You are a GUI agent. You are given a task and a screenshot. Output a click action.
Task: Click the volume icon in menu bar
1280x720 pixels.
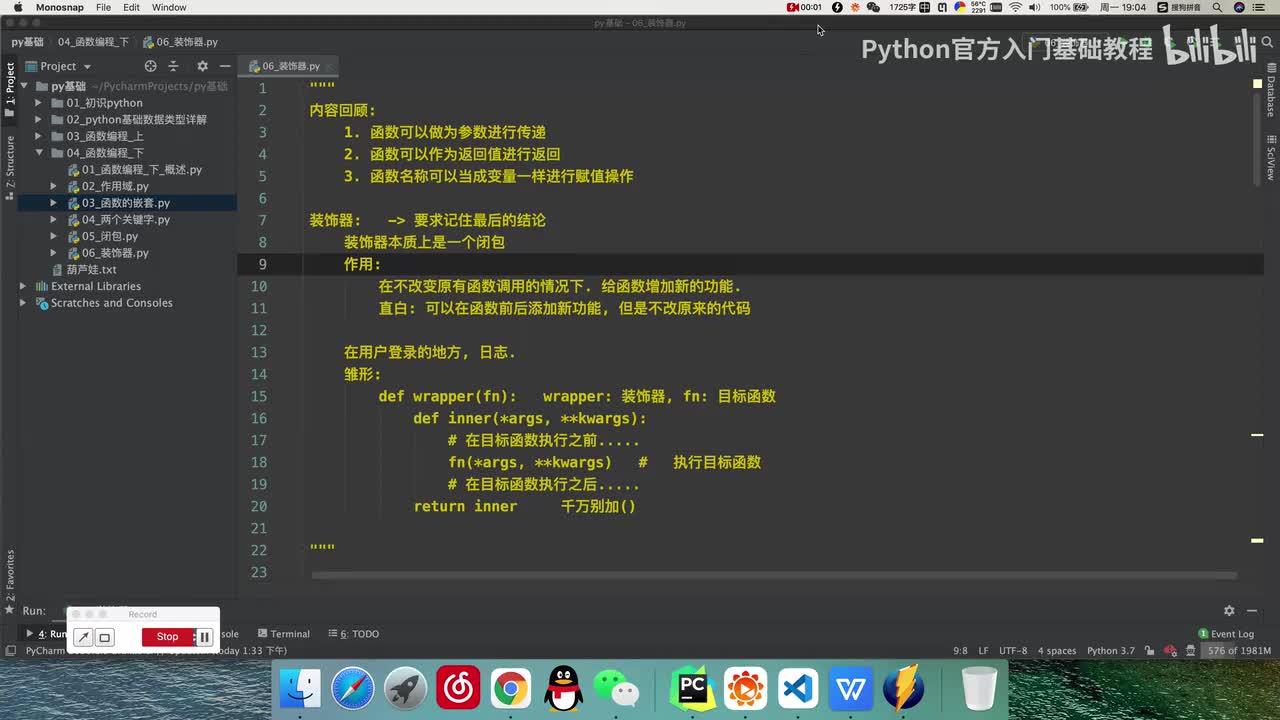1037,7
